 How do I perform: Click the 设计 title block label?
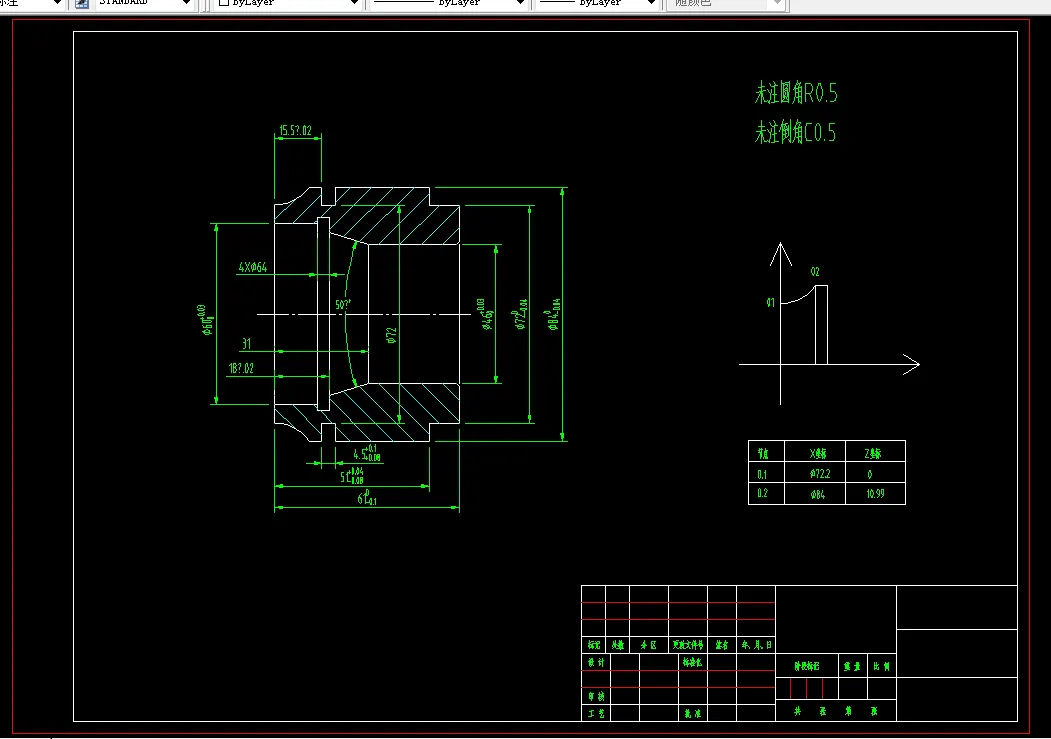click(x=596, y=662)
